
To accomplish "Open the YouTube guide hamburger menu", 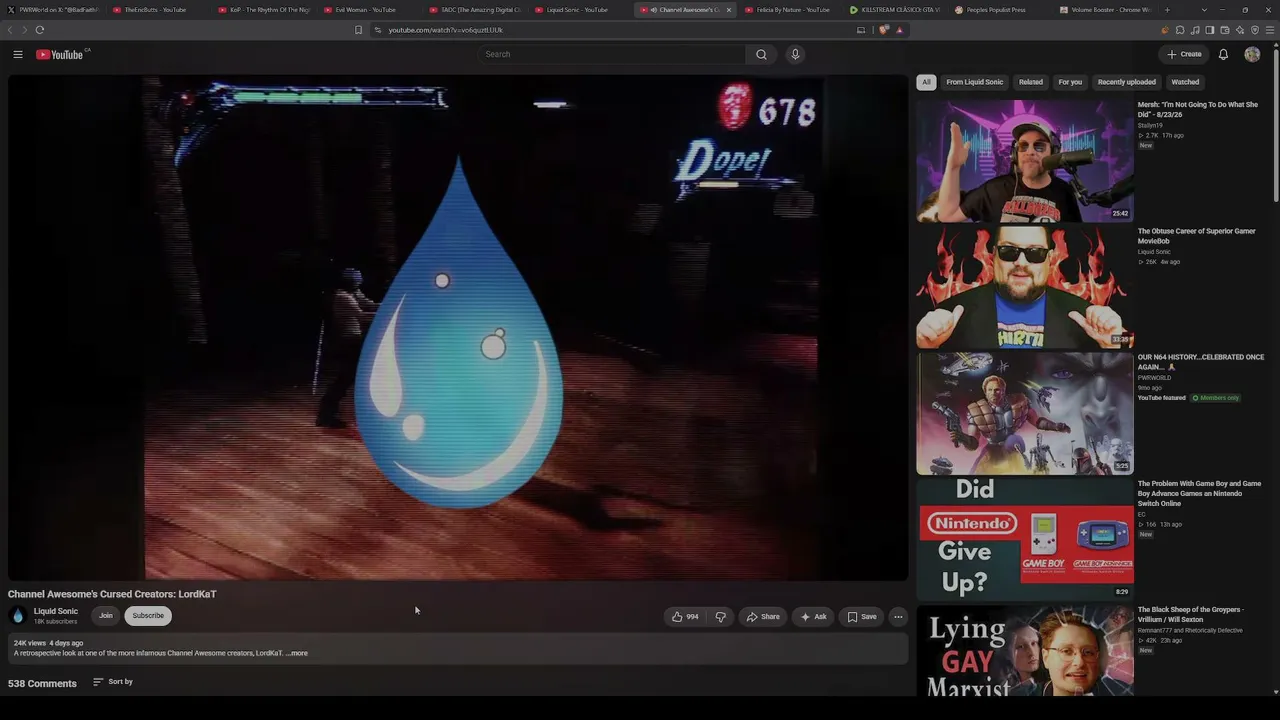I will click(18, 54).
